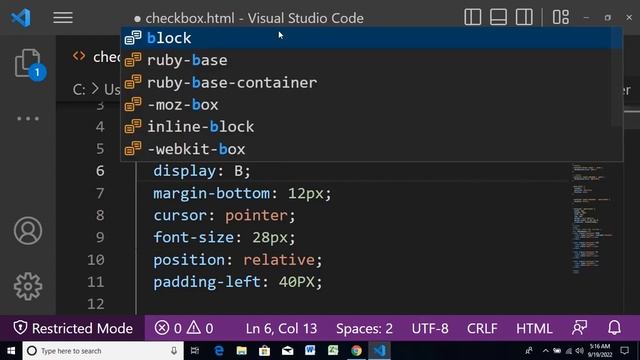Open the Customize Layout icon

coord(561,18)
